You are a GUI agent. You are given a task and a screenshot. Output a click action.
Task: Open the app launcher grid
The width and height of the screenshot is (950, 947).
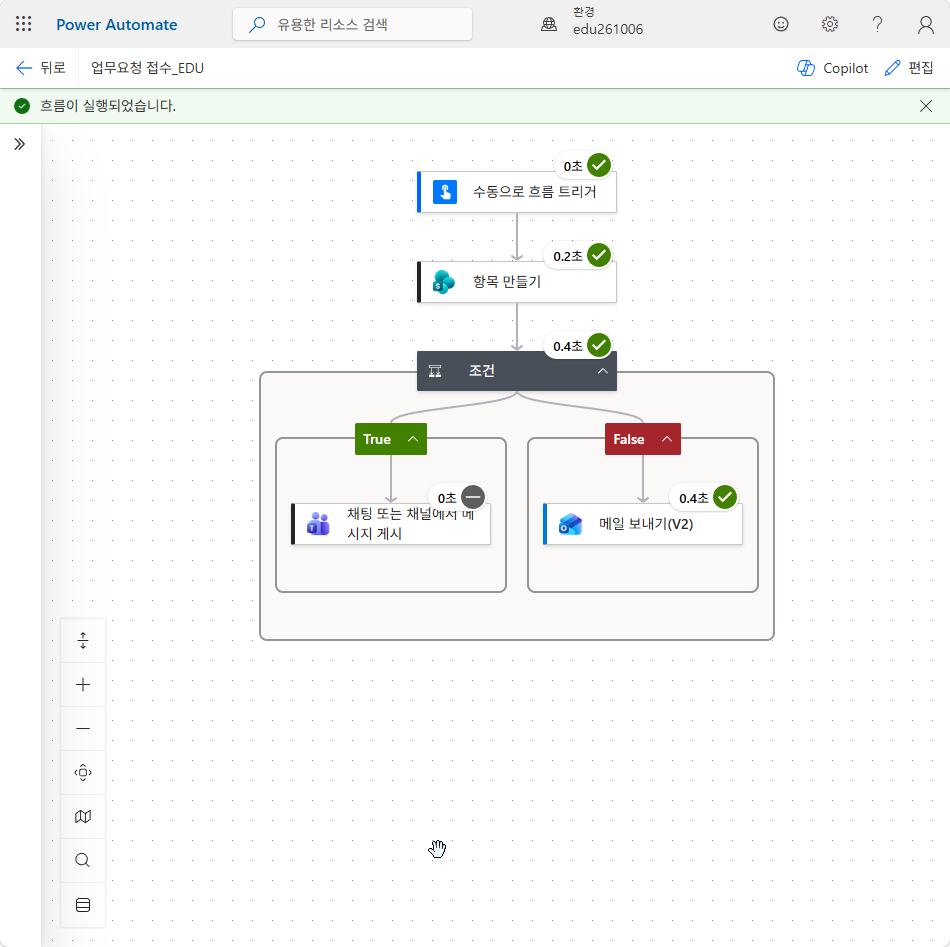24,24
